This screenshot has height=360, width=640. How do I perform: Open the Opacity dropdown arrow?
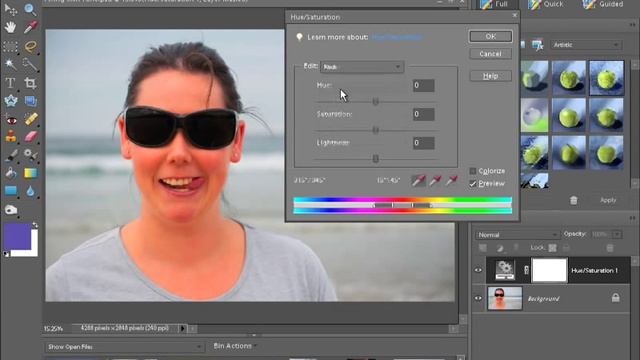pos(617,234)
